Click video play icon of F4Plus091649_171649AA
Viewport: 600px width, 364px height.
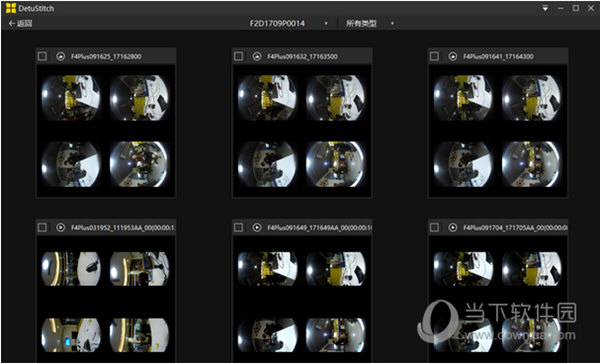257,227
